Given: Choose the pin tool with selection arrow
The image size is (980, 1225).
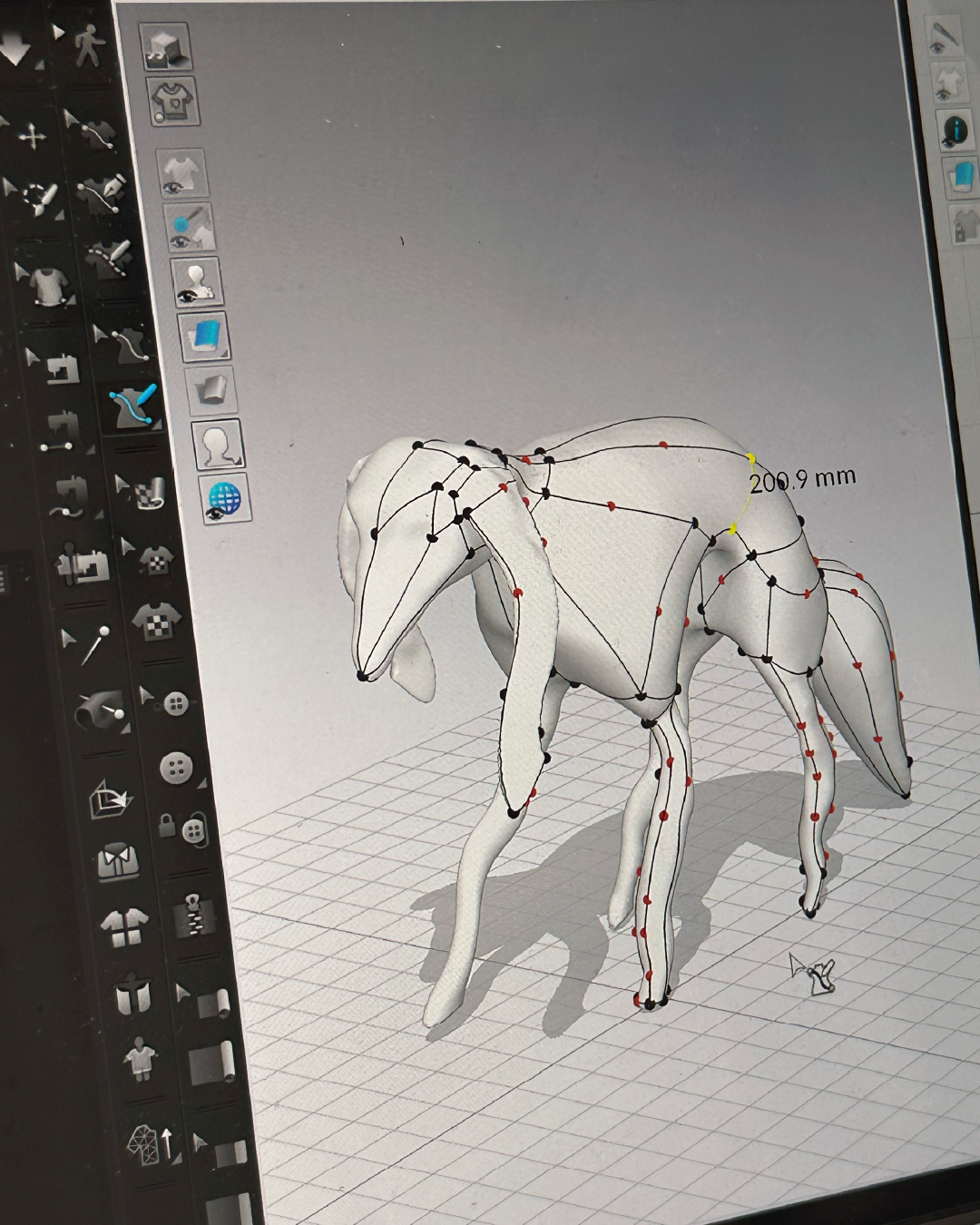Looking at the screenshot, I should coord(89,642).
